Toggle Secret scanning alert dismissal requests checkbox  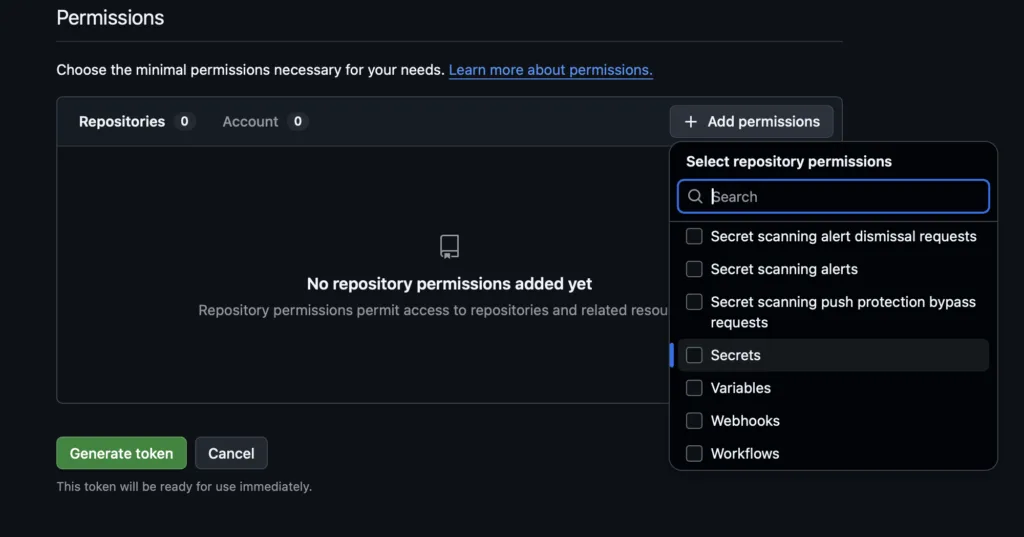coord(694,237)
